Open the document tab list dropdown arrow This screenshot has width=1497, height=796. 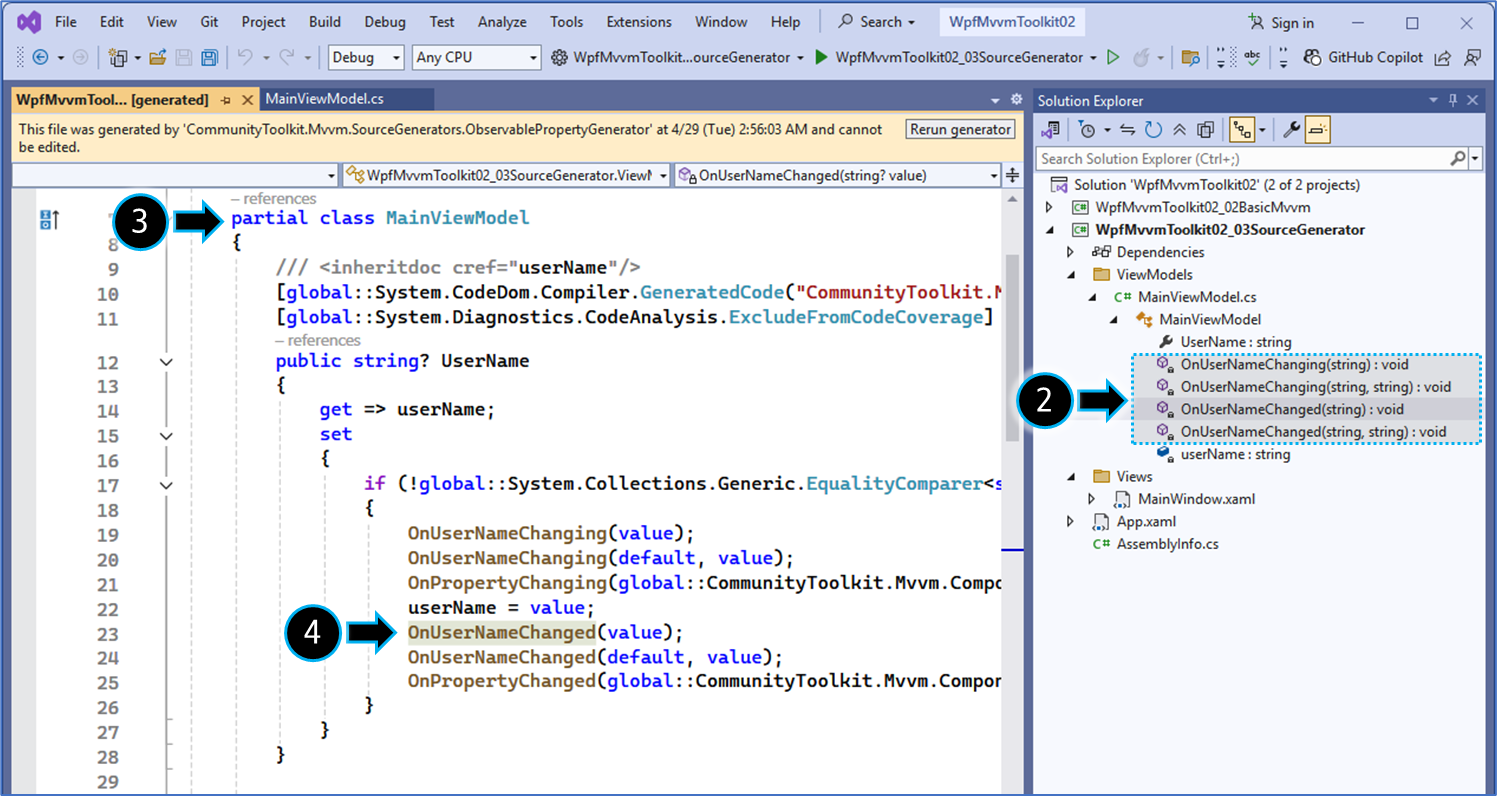(x=995, y=101)
